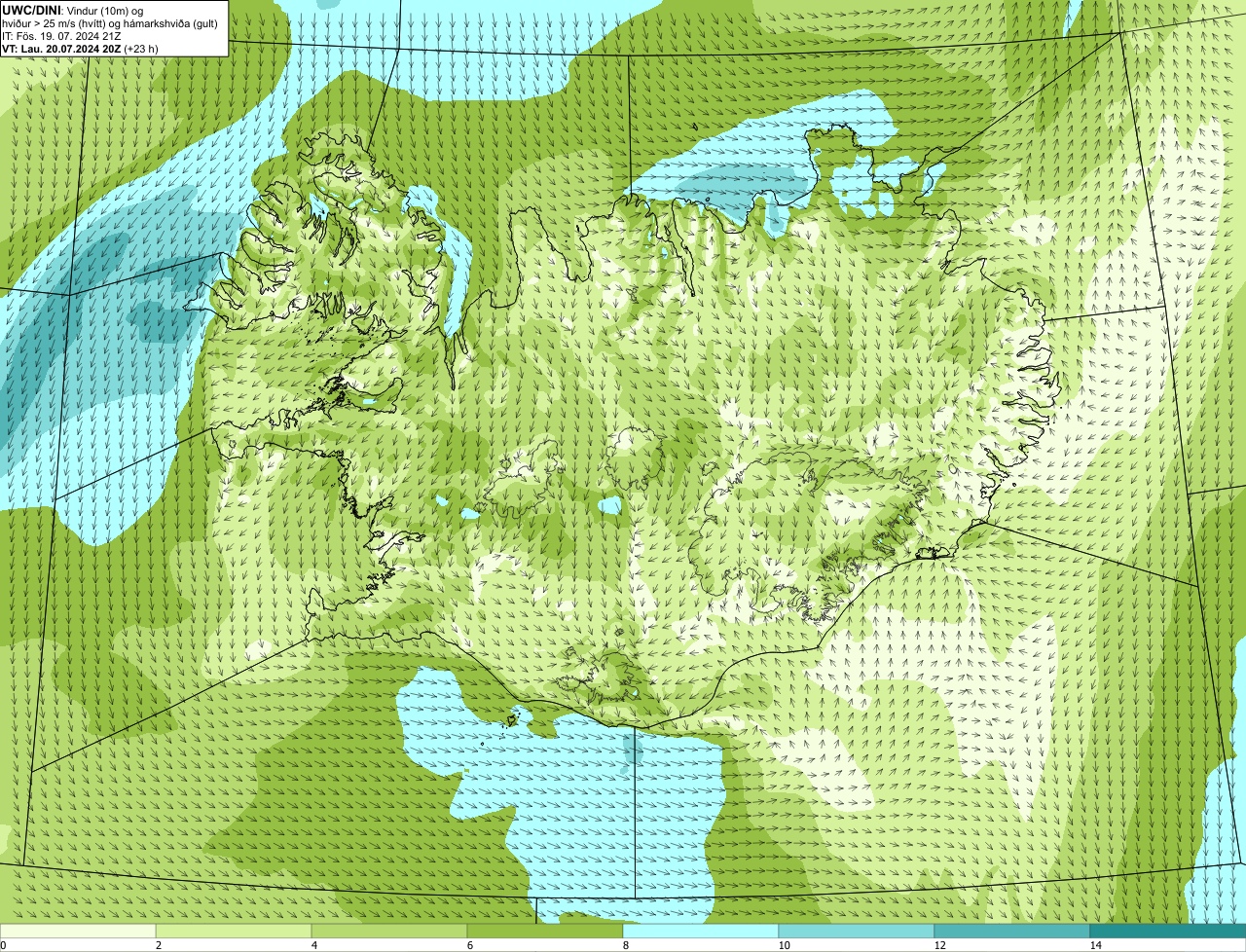
Task: Click the legend swatch between 10 and 12
Action: pyautogui.click(x=857, y=931)
